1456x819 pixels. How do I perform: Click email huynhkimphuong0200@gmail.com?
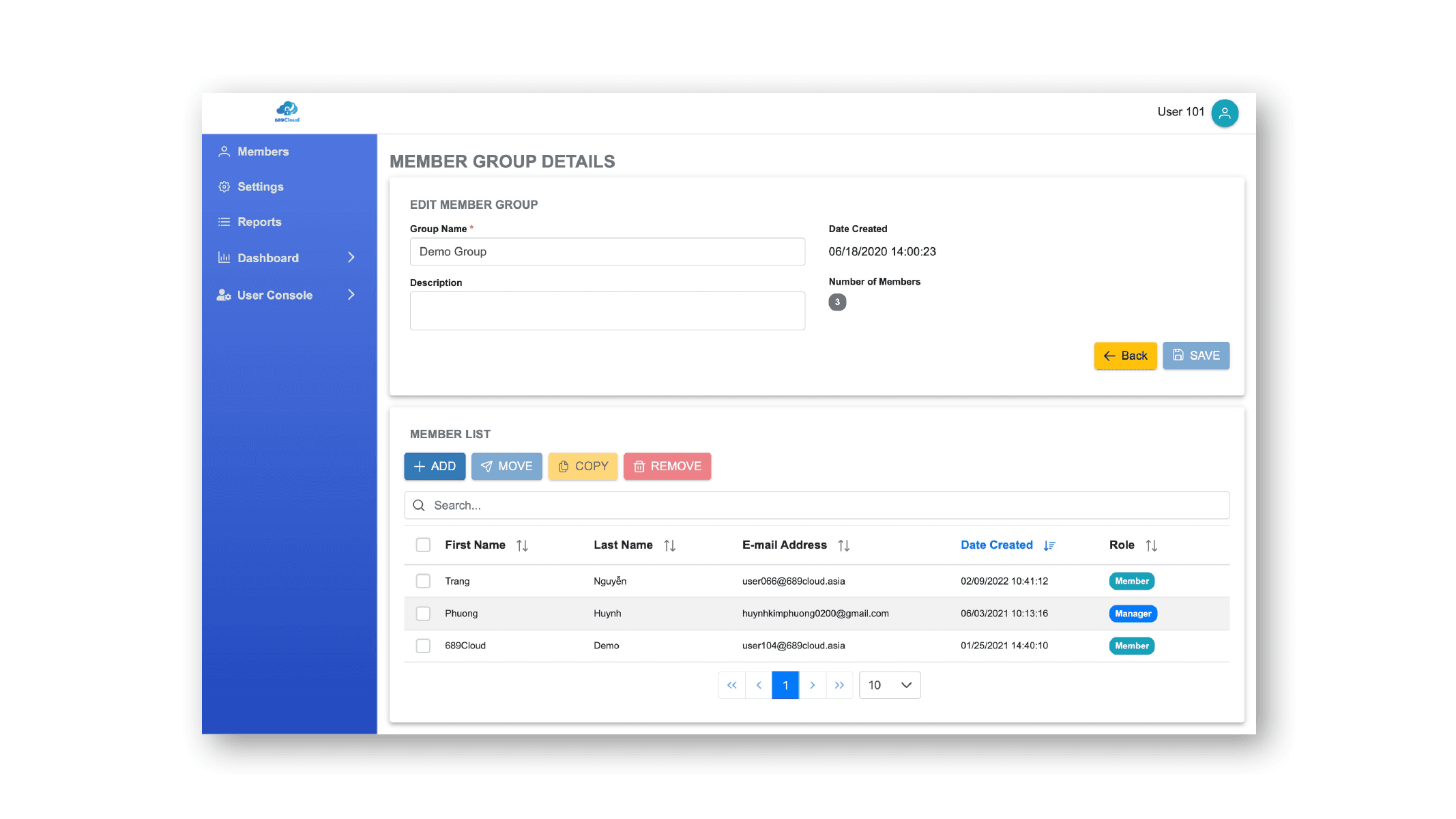click(815, 614)
